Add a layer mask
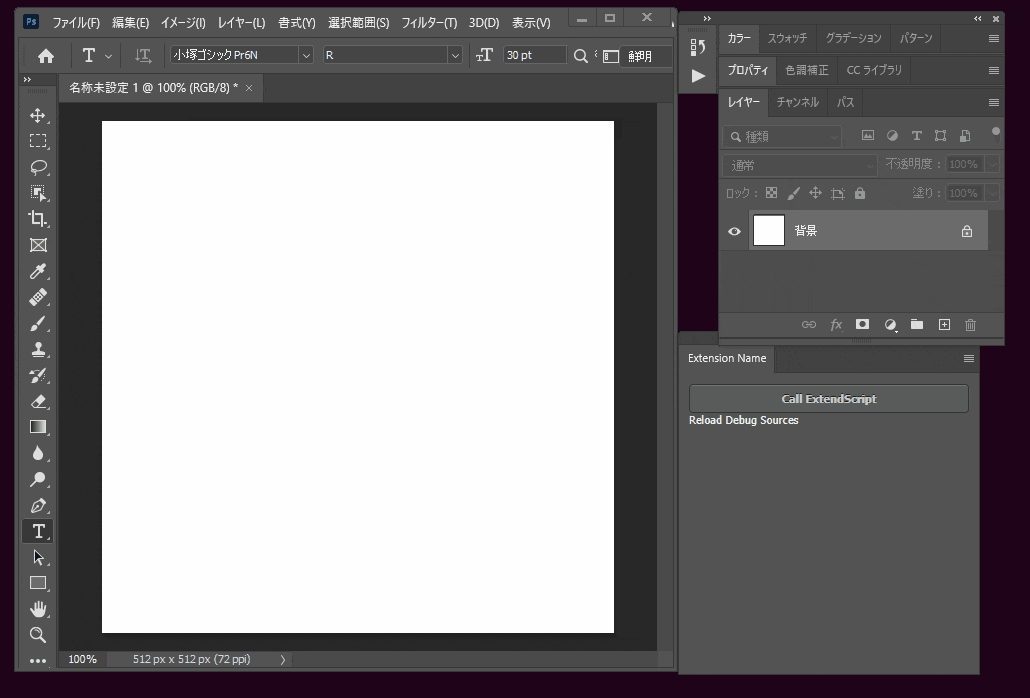The height and width of the screenshot is (698, 1030). 862,324
